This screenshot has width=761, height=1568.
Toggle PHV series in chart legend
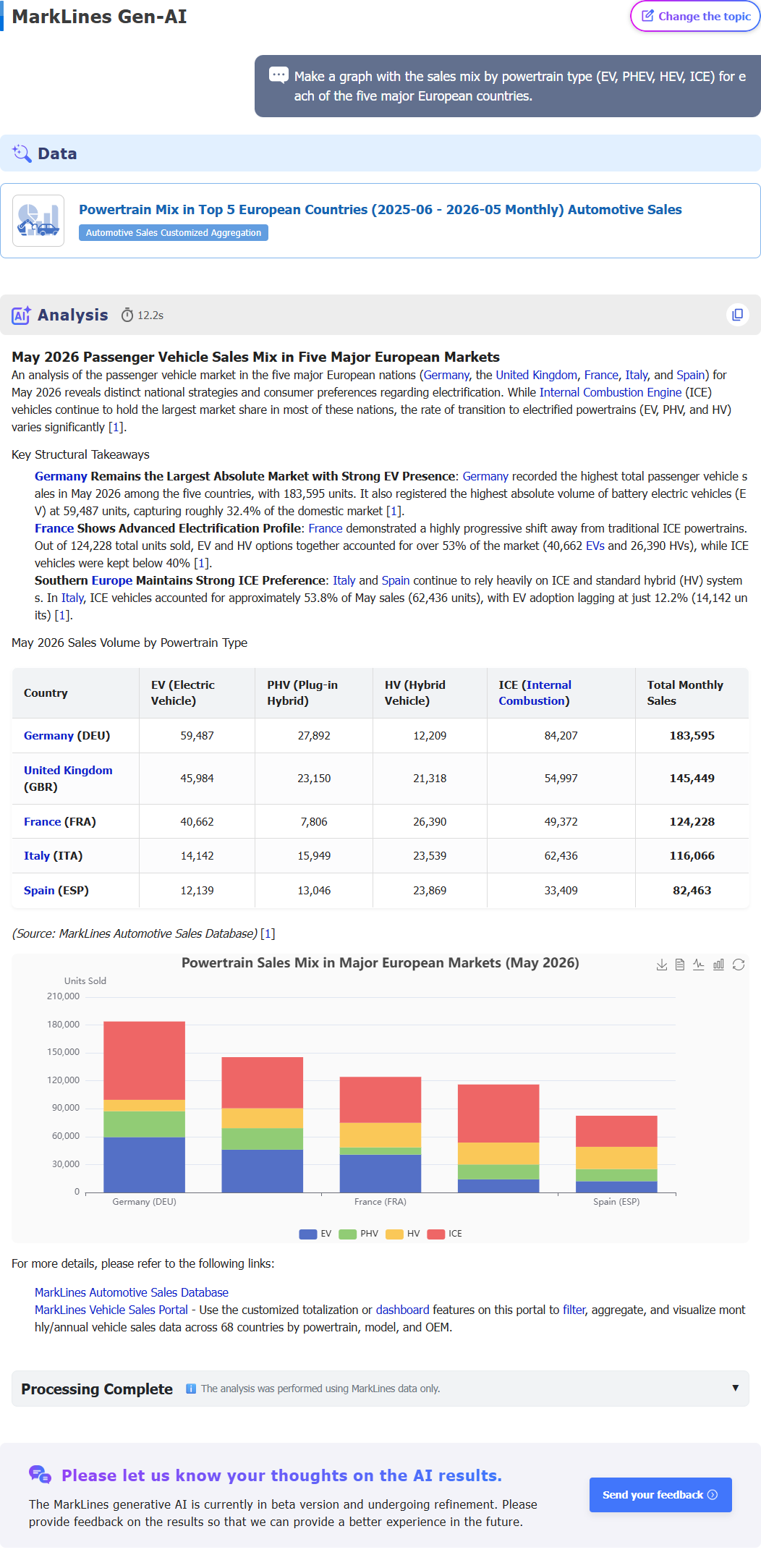pos(358,1234)
